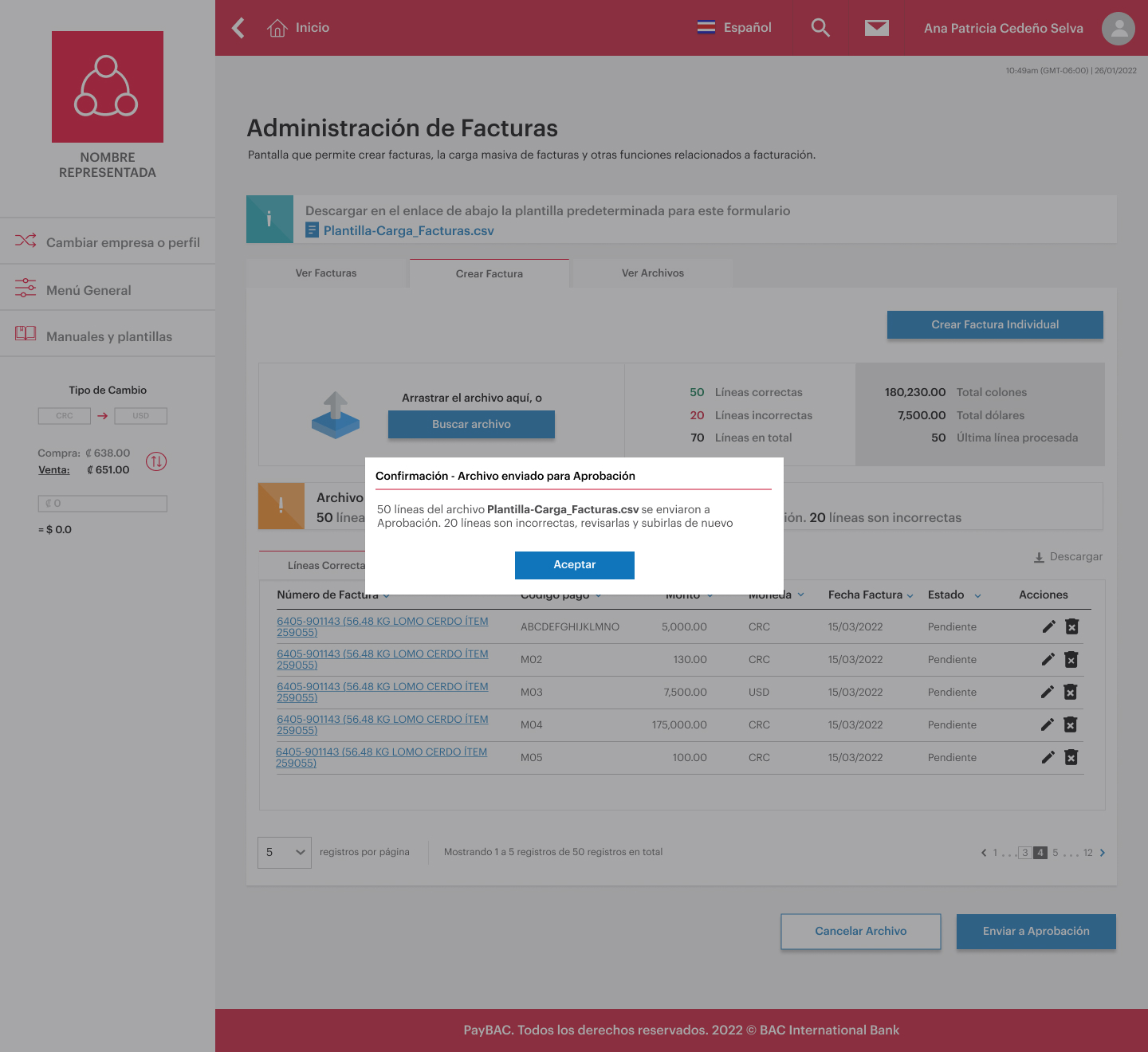Image resolution: width=1148 pixels, height=1052 pixels.
Task: Select the Cambiar empresa o perfil icon
Action: click(x=26, y=241)
